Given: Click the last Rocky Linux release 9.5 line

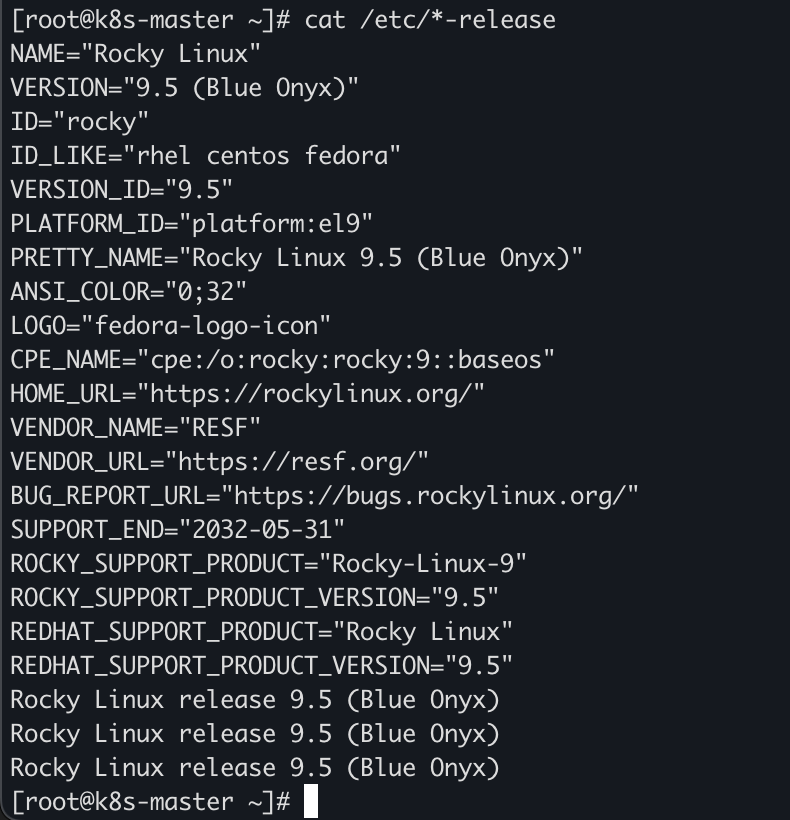Looking at the screenshot, I should coord(255,768).
